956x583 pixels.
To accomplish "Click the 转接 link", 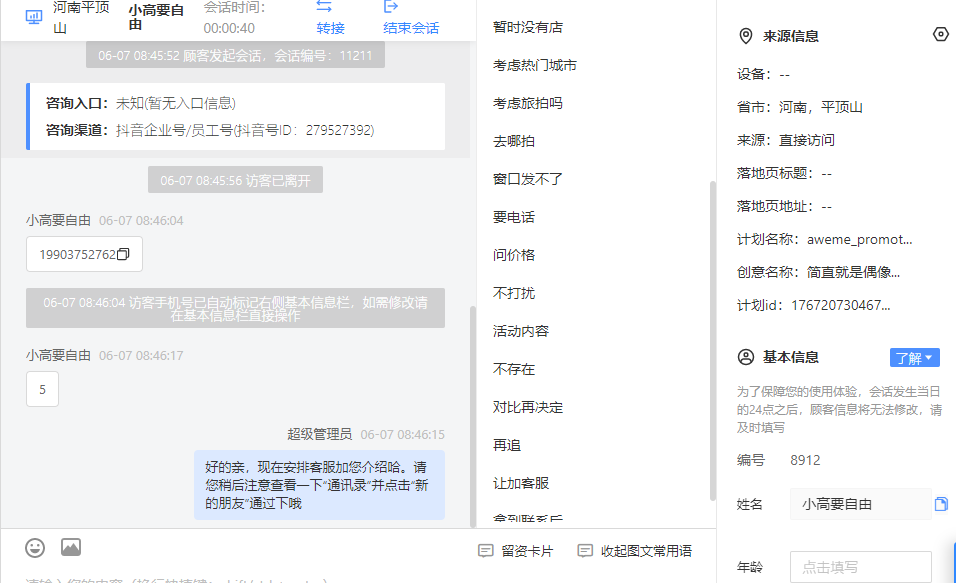I will coord(330,28).
